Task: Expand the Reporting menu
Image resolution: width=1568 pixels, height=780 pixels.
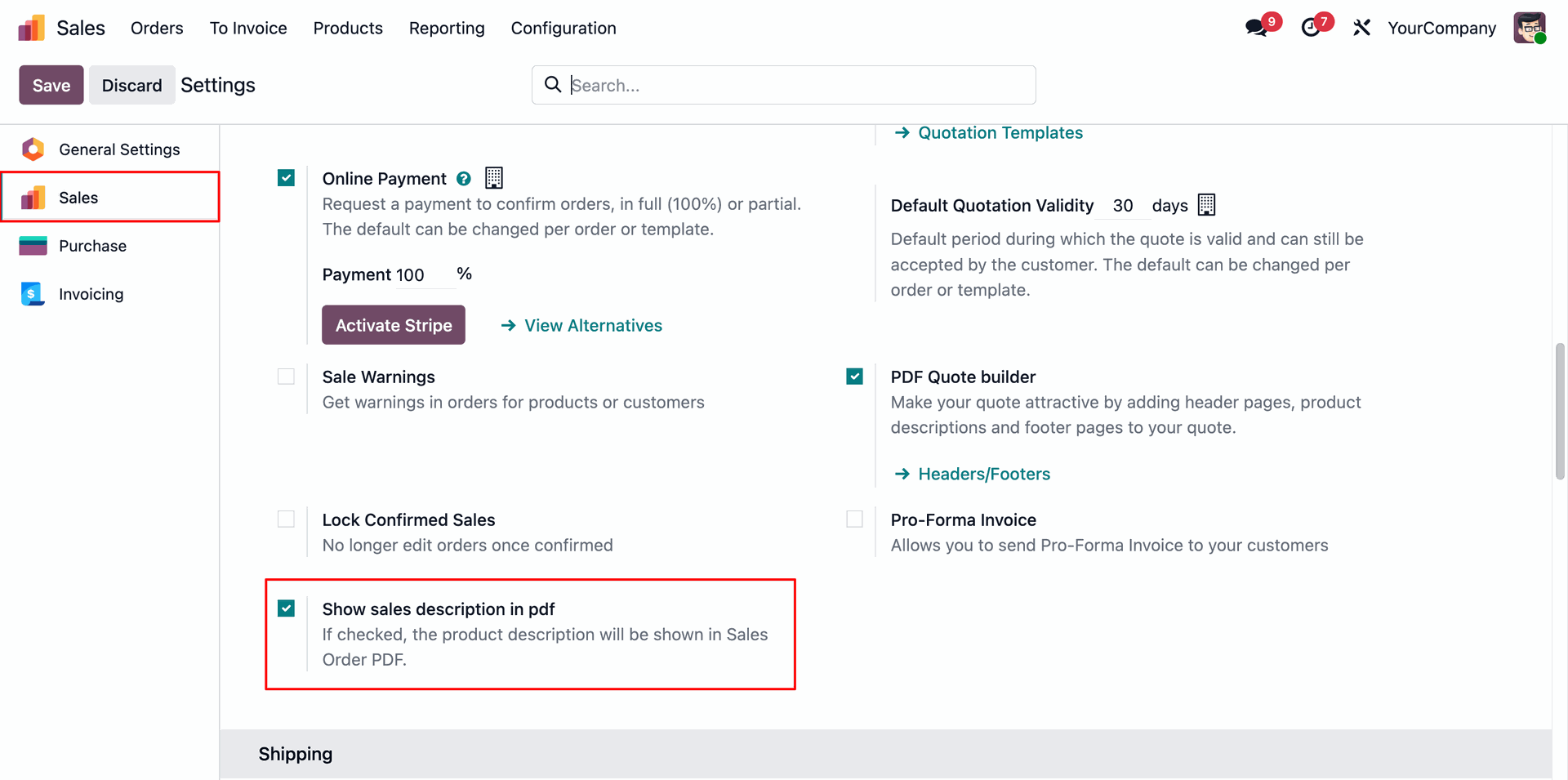Action: coord(447,28)
